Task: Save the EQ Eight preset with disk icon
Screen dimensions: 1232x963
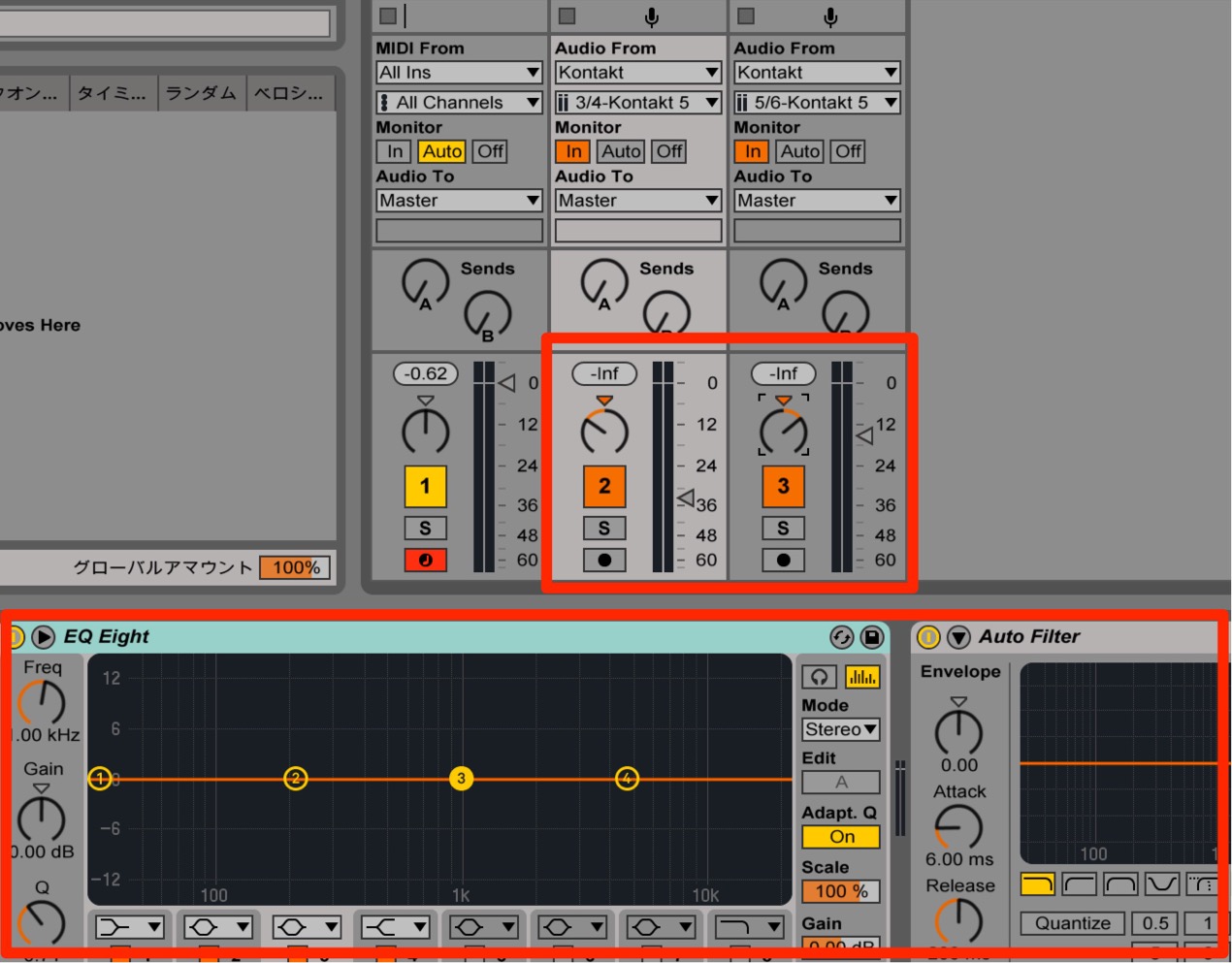Action: (x=871, y=637)
